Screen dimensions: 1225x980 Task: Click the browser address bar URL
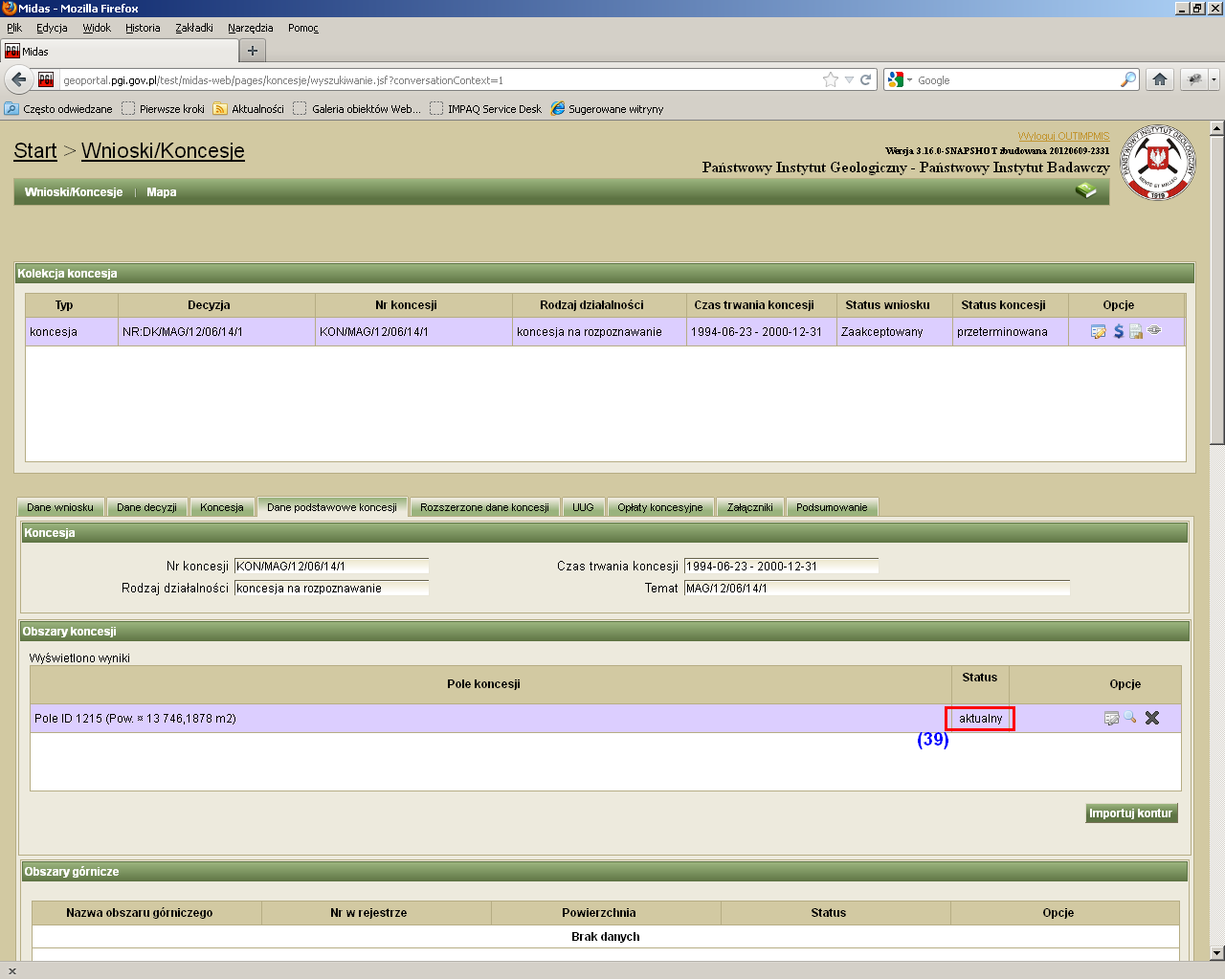(x=440, y=80)
